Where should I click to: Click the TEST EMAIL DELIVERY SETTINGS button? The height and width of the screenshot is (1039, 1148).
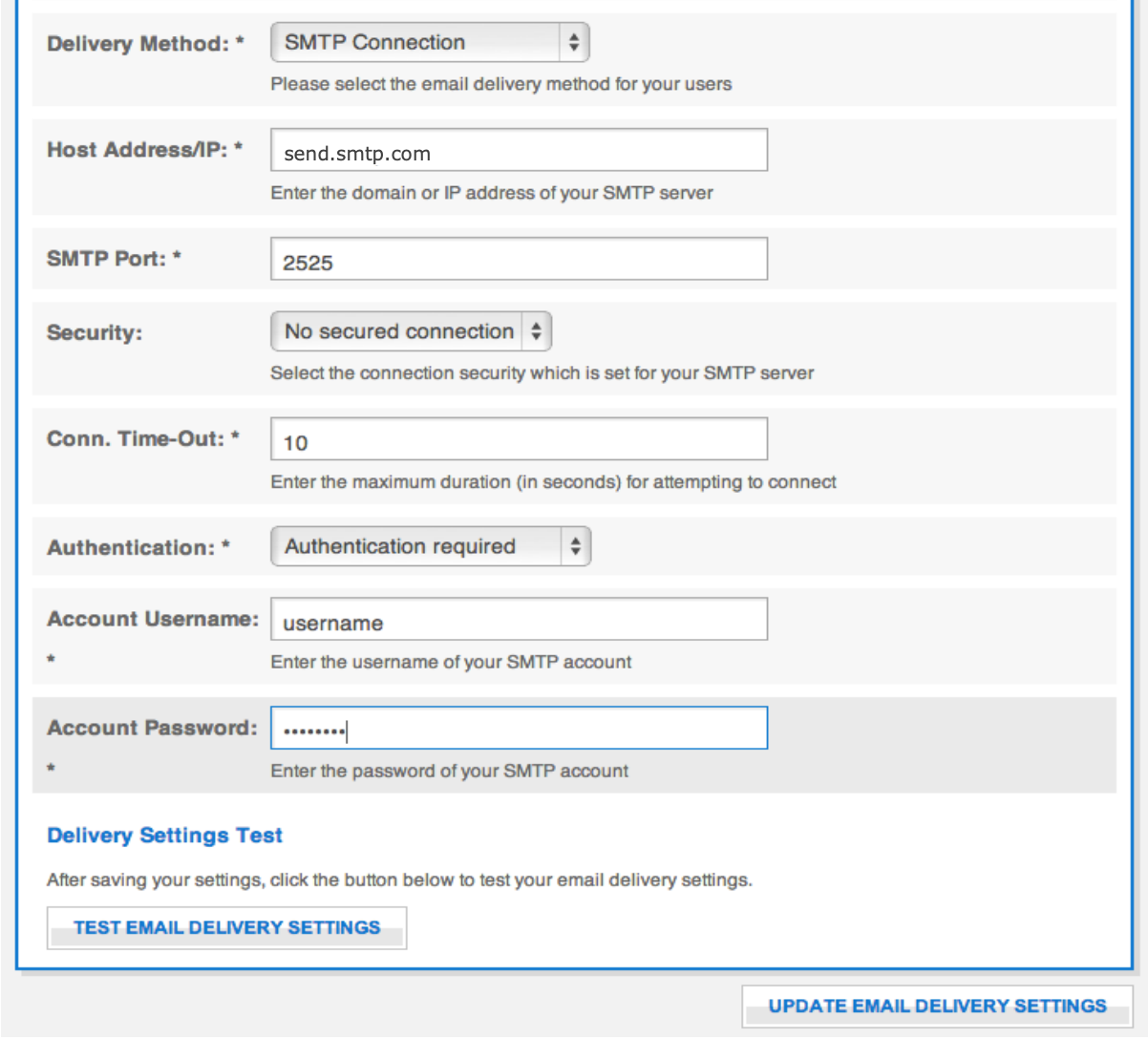pos(226,926)
